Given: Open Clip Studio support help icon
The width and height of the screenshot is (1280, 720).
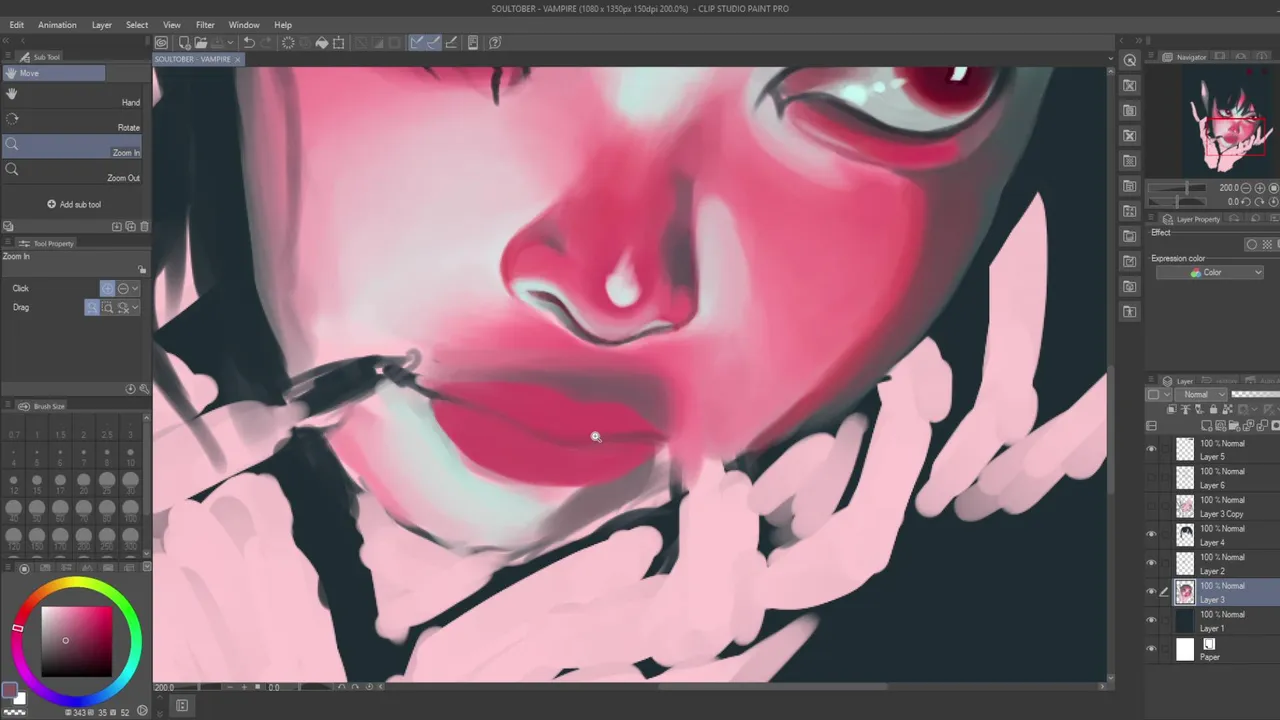Looking at the screenshot, I should pos(495,42).
